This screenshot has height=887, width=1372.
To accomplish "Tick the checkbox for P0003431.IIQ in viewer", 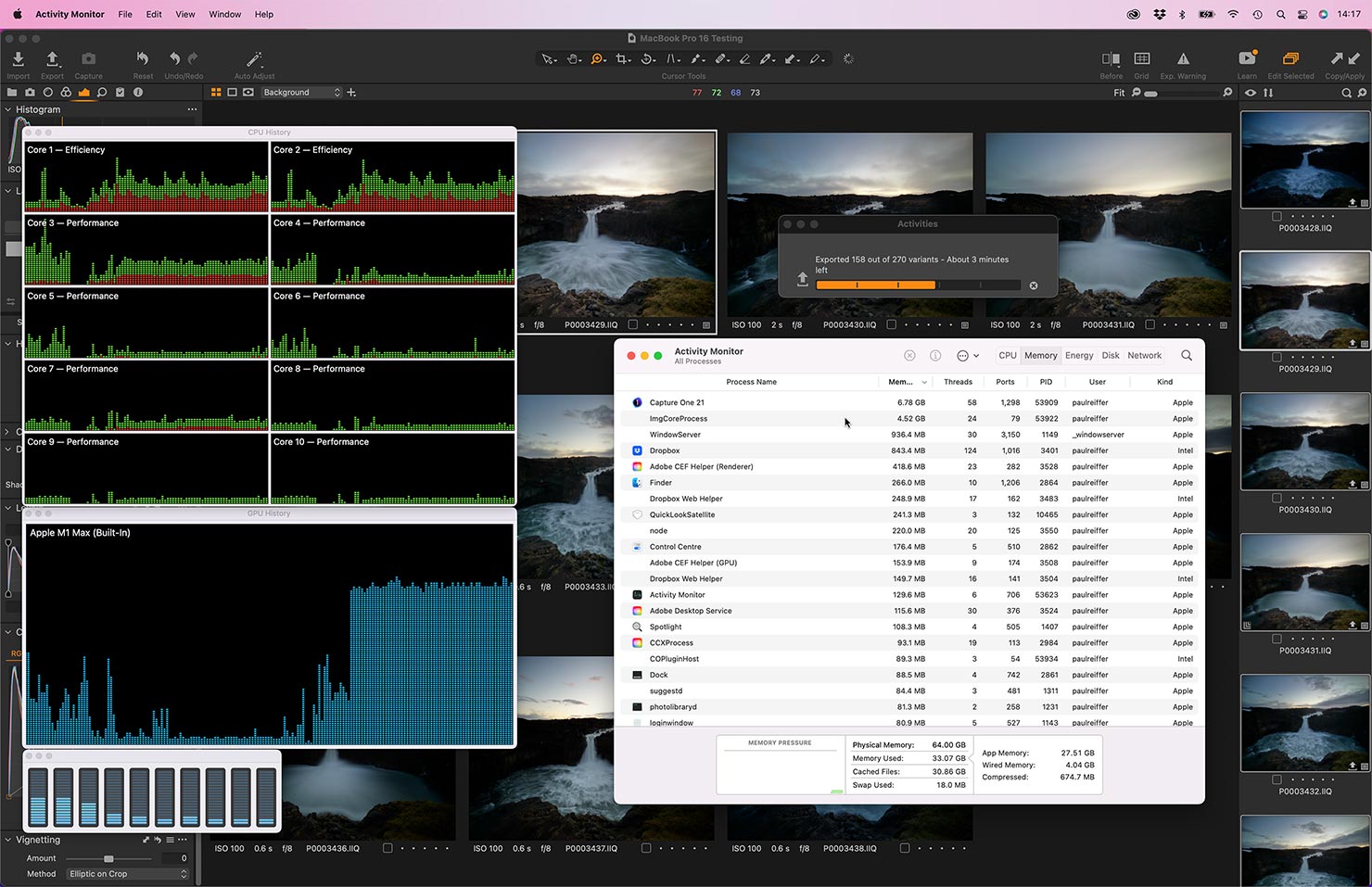I will tap(1150, 325).
